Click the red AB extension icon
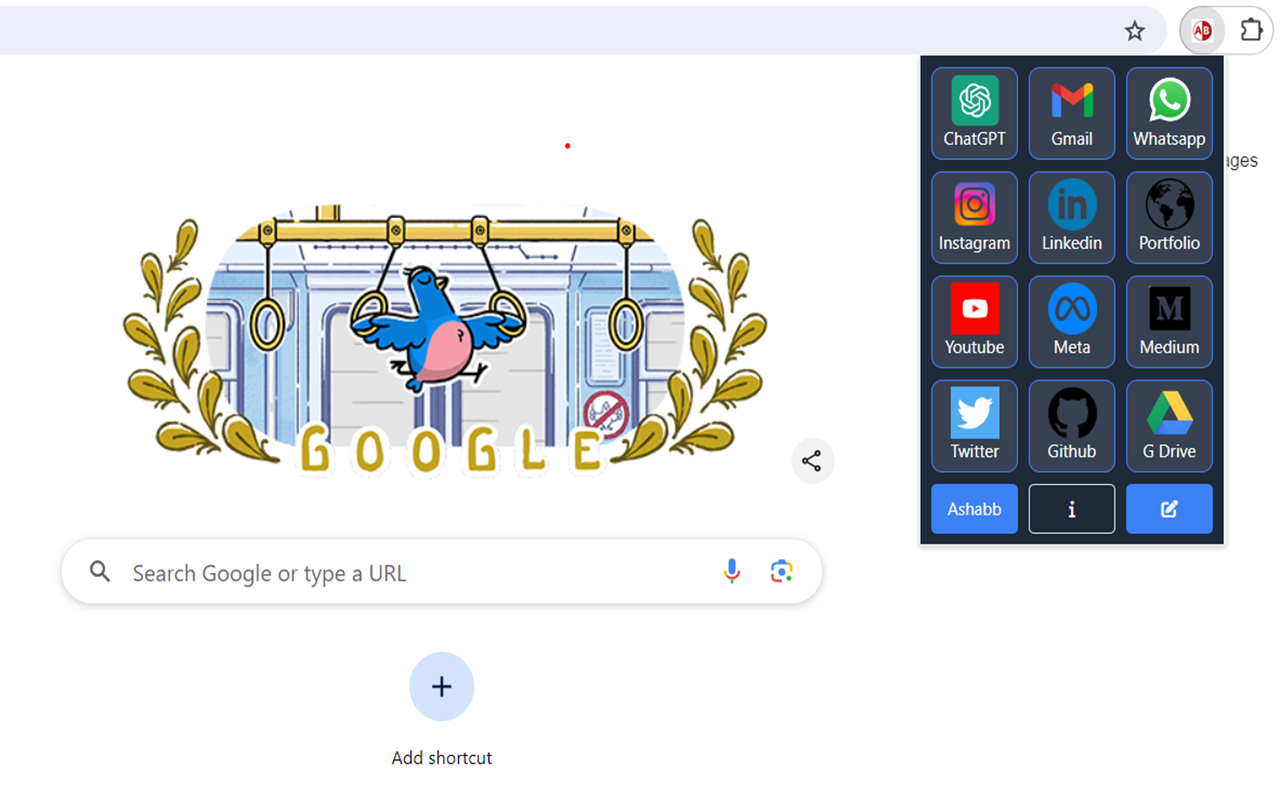 tap(1202, 31)
